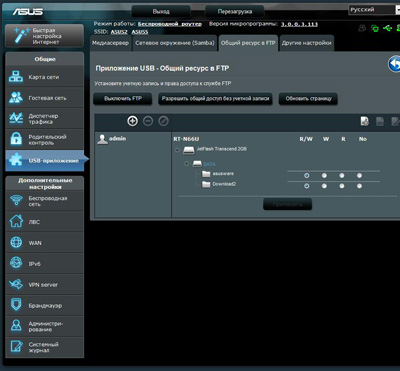The image size is (400, 371).
Task: Select the Общий ресурс в FTP tab
Action: click(x=248, y=43)
